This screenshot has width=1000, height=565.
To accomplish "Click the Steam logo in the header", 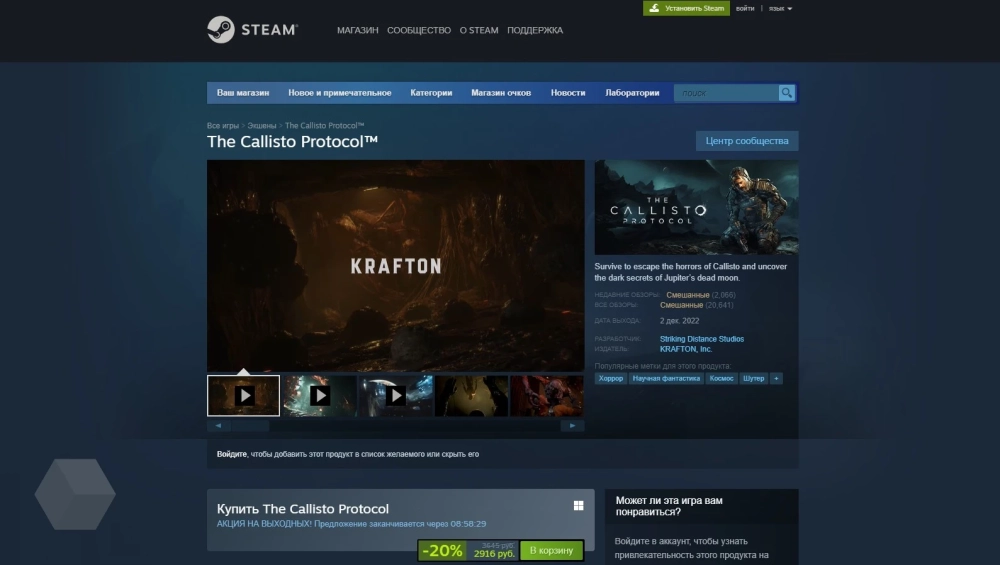I will pyautogui.click(x=251, y=30).
